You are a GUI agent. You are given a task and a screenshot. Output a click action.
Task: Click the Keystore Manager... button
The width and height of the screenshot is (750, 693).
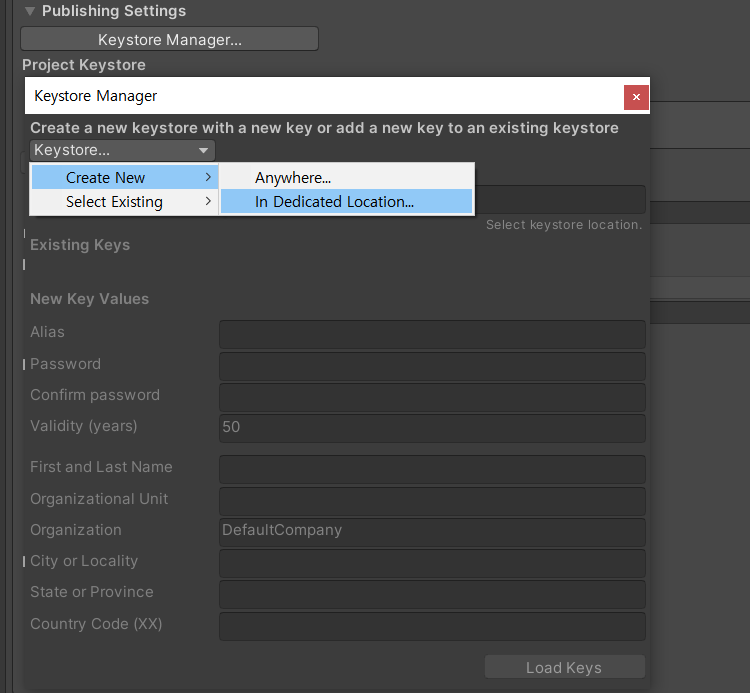click(169, 40)
